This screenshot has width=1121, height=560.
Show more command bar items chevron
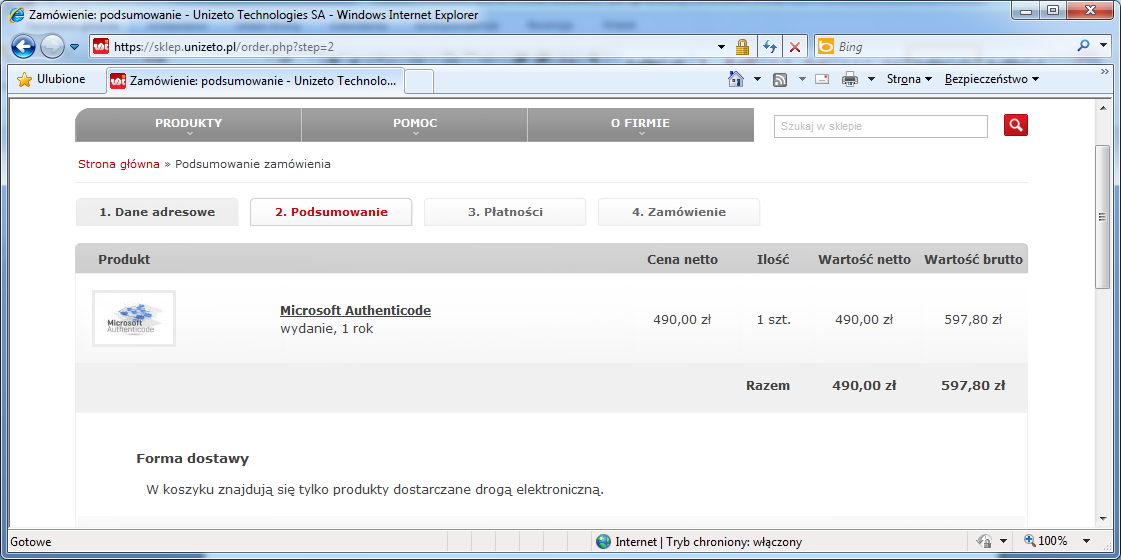[1105, 72]
